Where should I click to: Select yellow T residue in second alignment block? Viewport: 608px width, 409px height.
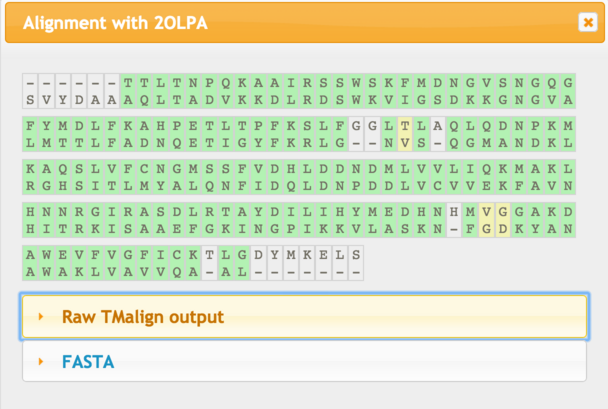tap(404, 126)
